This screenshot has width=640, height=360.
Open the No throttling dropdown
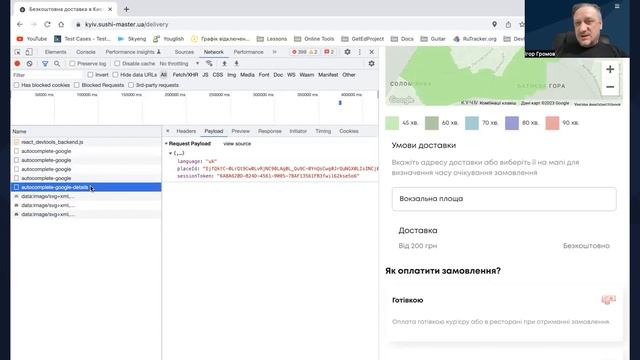click(x=179, y=64)
